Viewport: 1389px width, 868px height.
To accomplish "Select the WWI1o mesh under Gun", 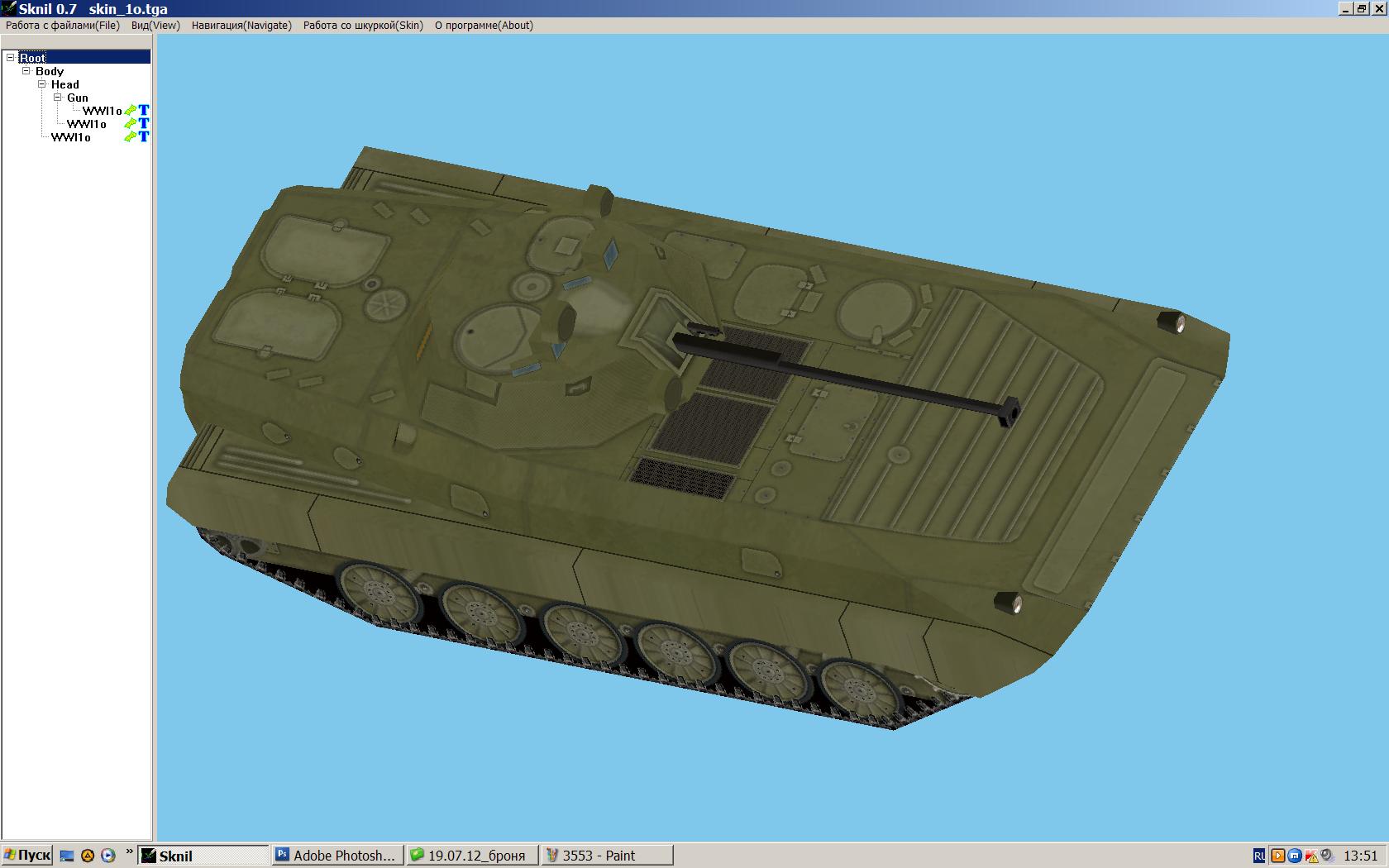I will [103, 111].
